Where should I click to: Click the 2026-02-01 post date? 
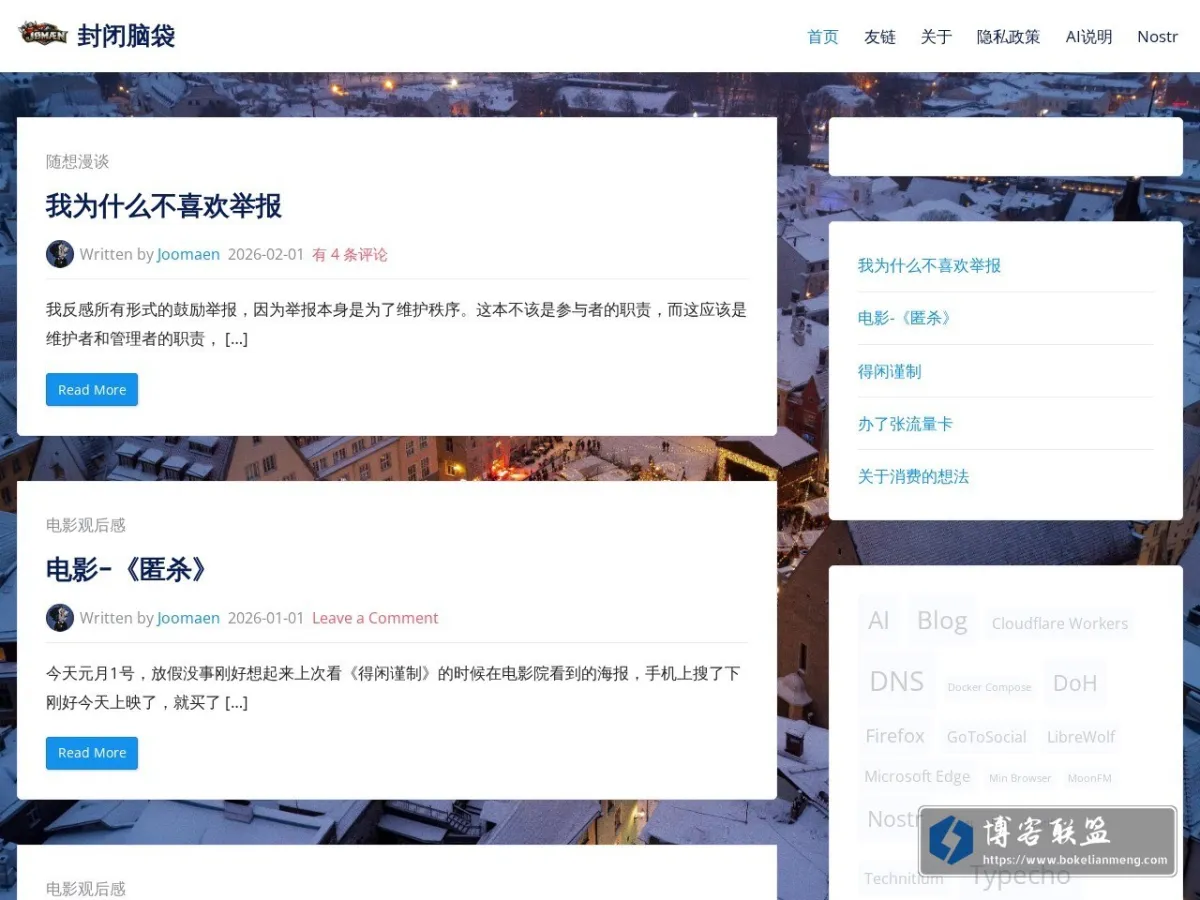[x=266, y=254]
